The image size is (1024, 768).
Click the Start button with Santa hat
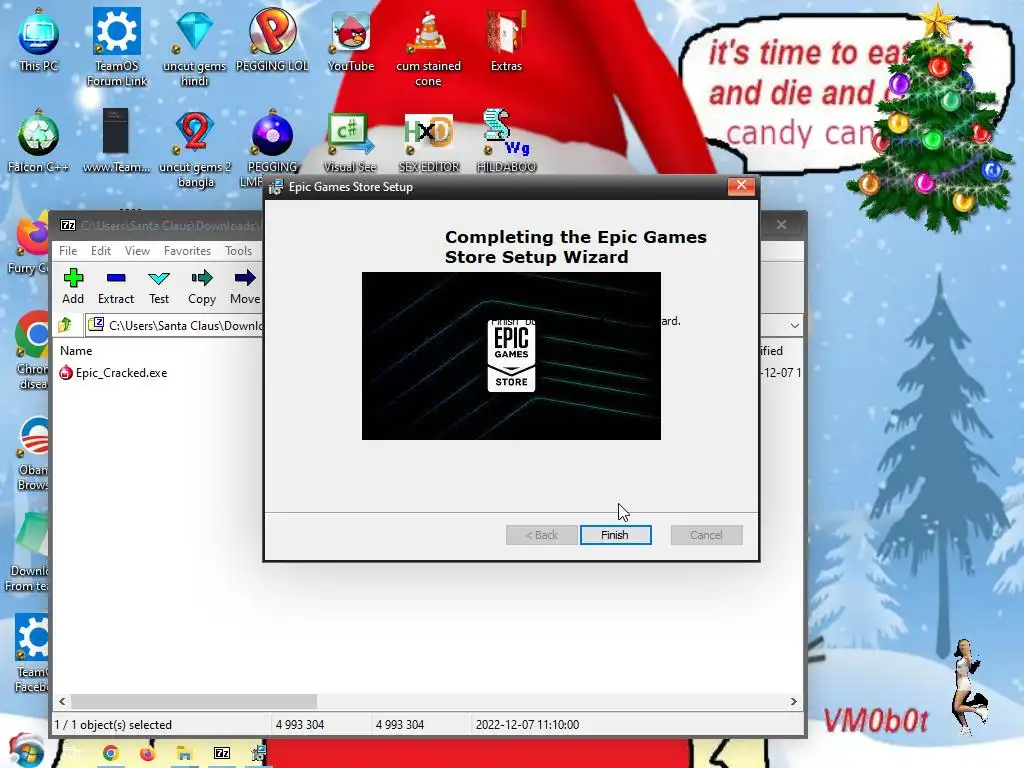coord(26,751)
